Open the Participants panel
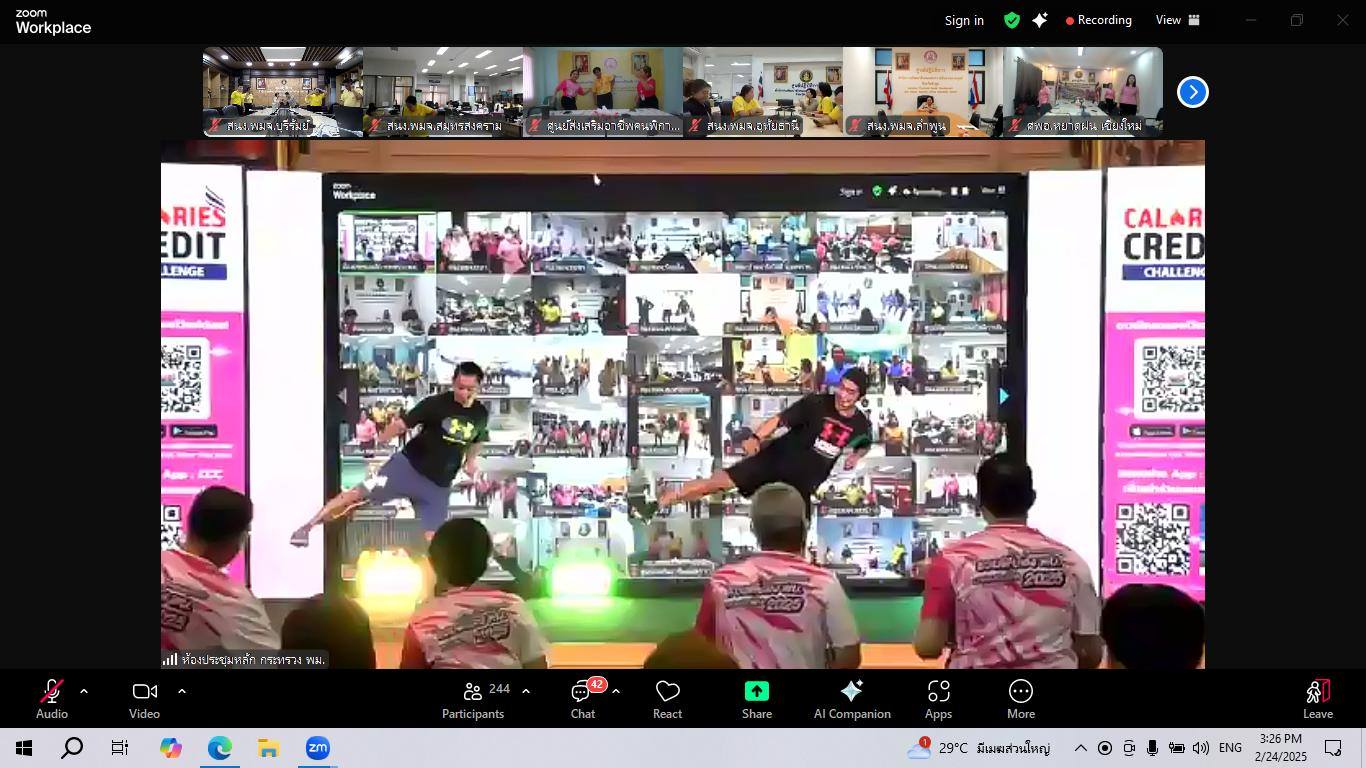The width and height of the screenshot is (1366, 768). click(473, 698)
